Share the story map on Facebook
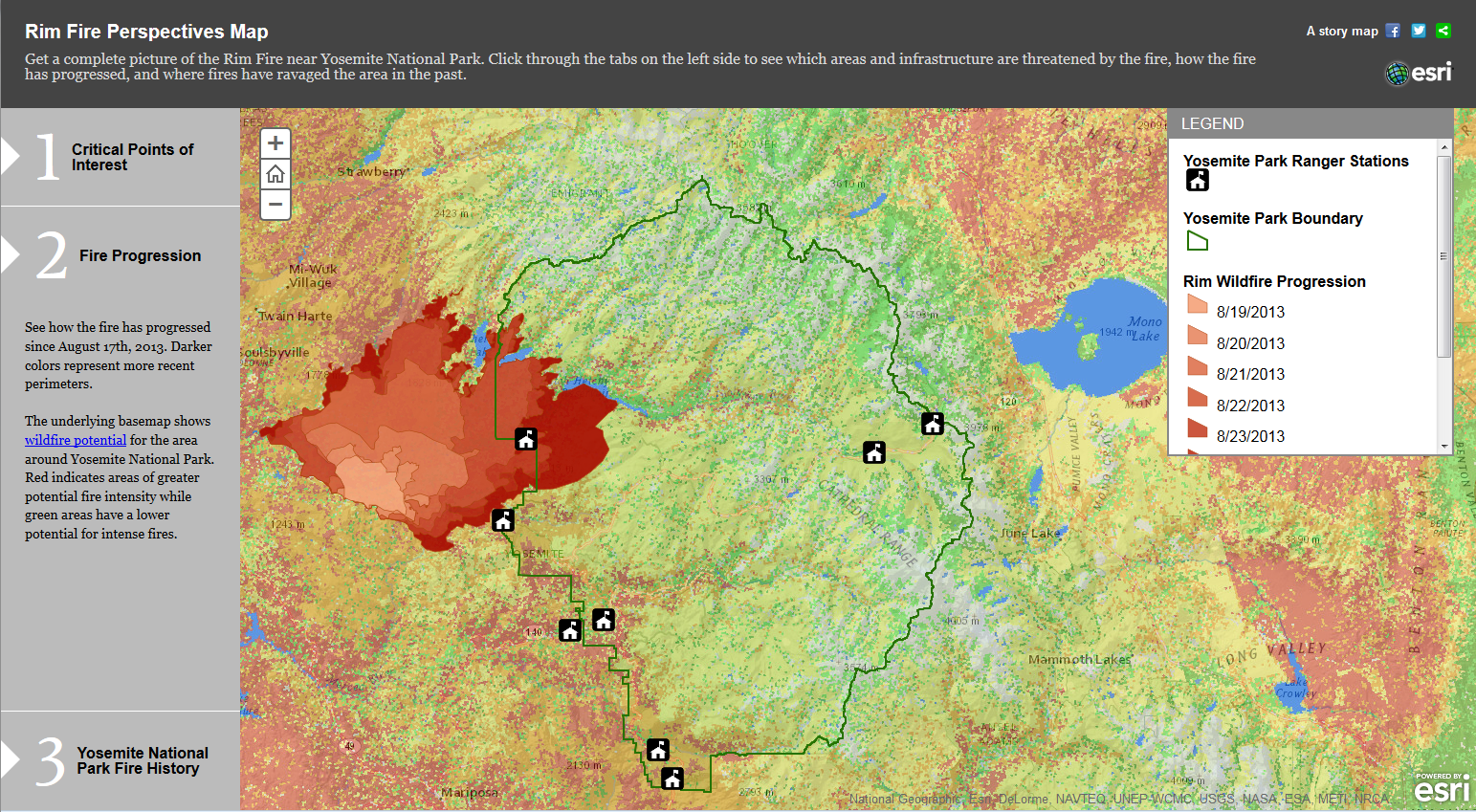The width and height of the screenshot is (1476, 812). point(1393,30)
